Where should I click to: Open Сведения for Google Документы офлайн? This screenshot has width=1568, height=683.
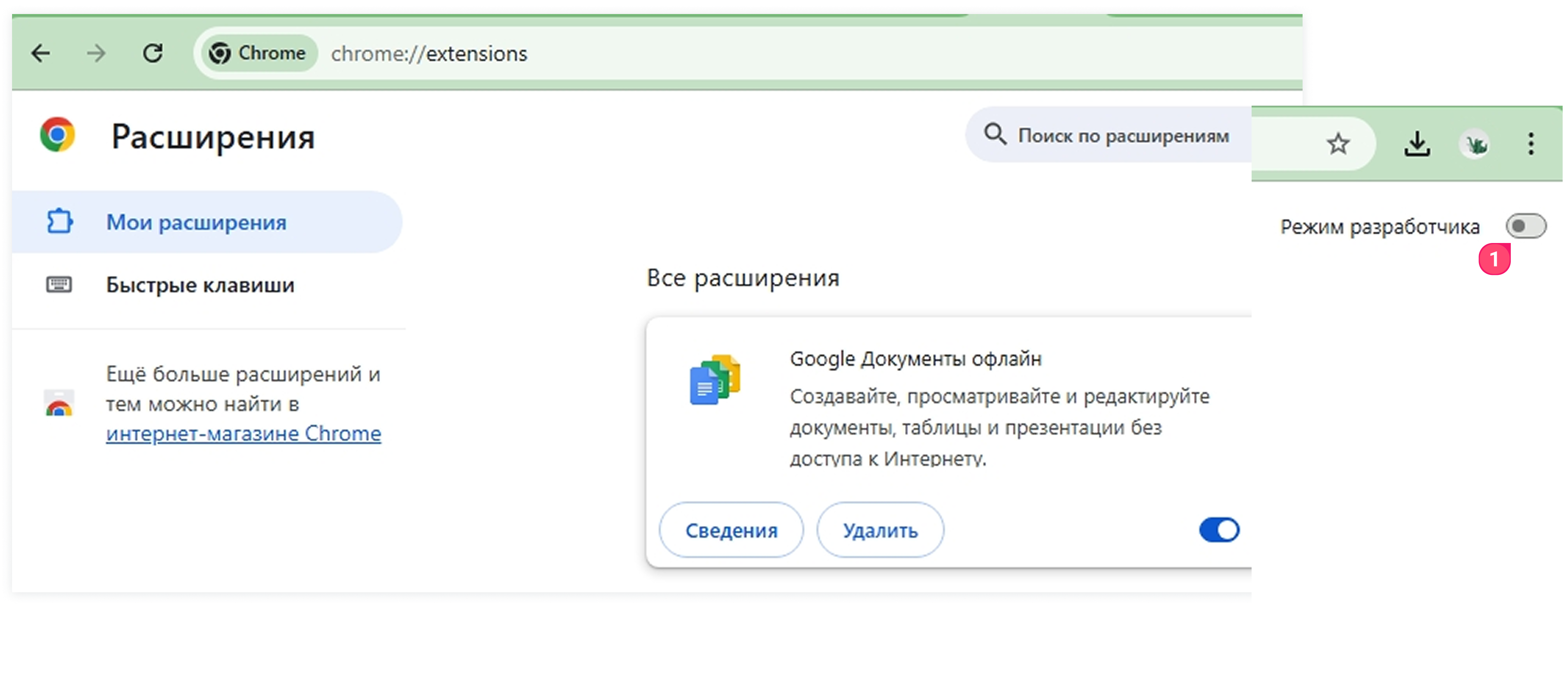tap(731, 530)
